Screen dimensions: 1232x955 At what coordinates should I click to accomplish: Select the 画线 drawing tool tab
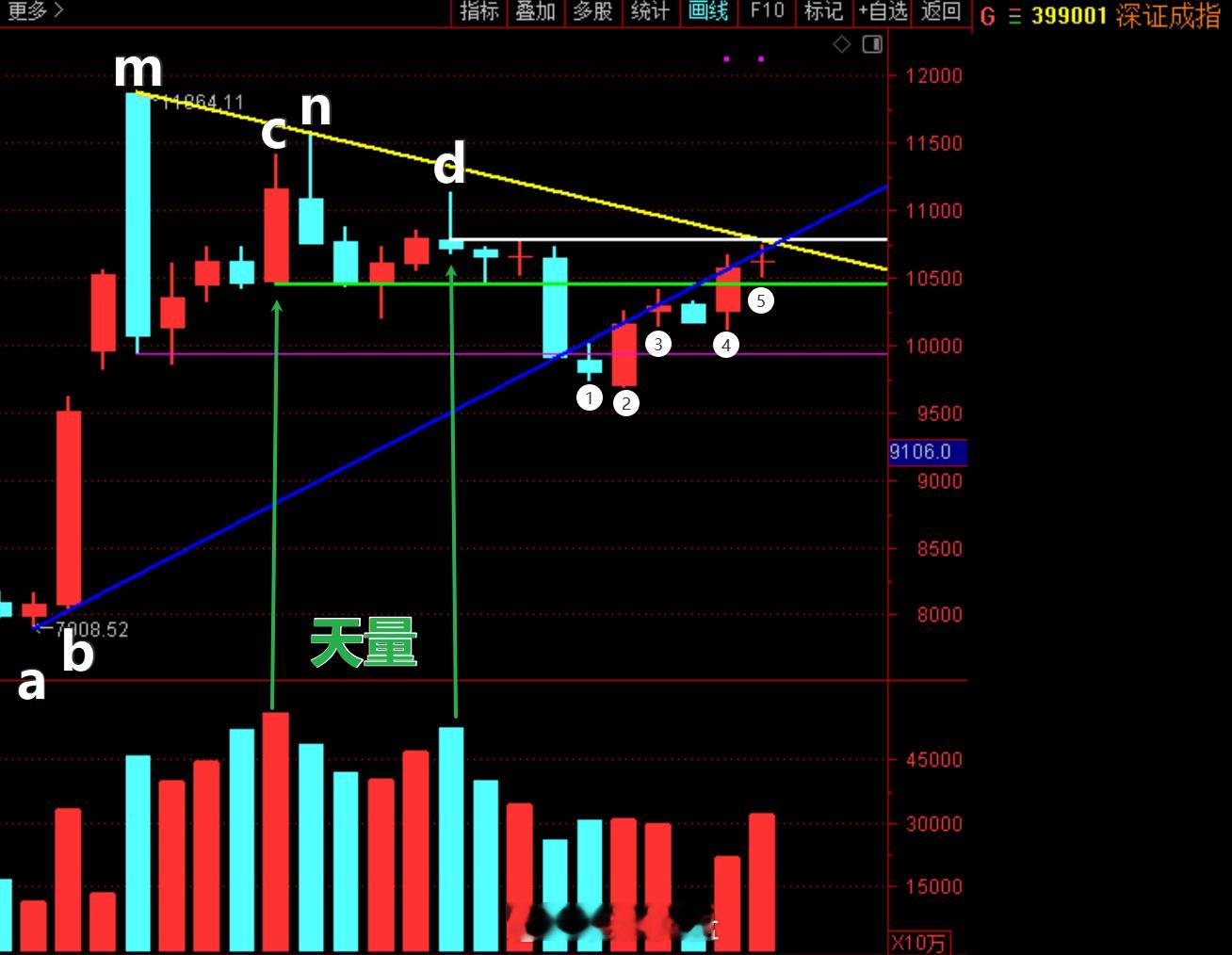click(708, 11)
